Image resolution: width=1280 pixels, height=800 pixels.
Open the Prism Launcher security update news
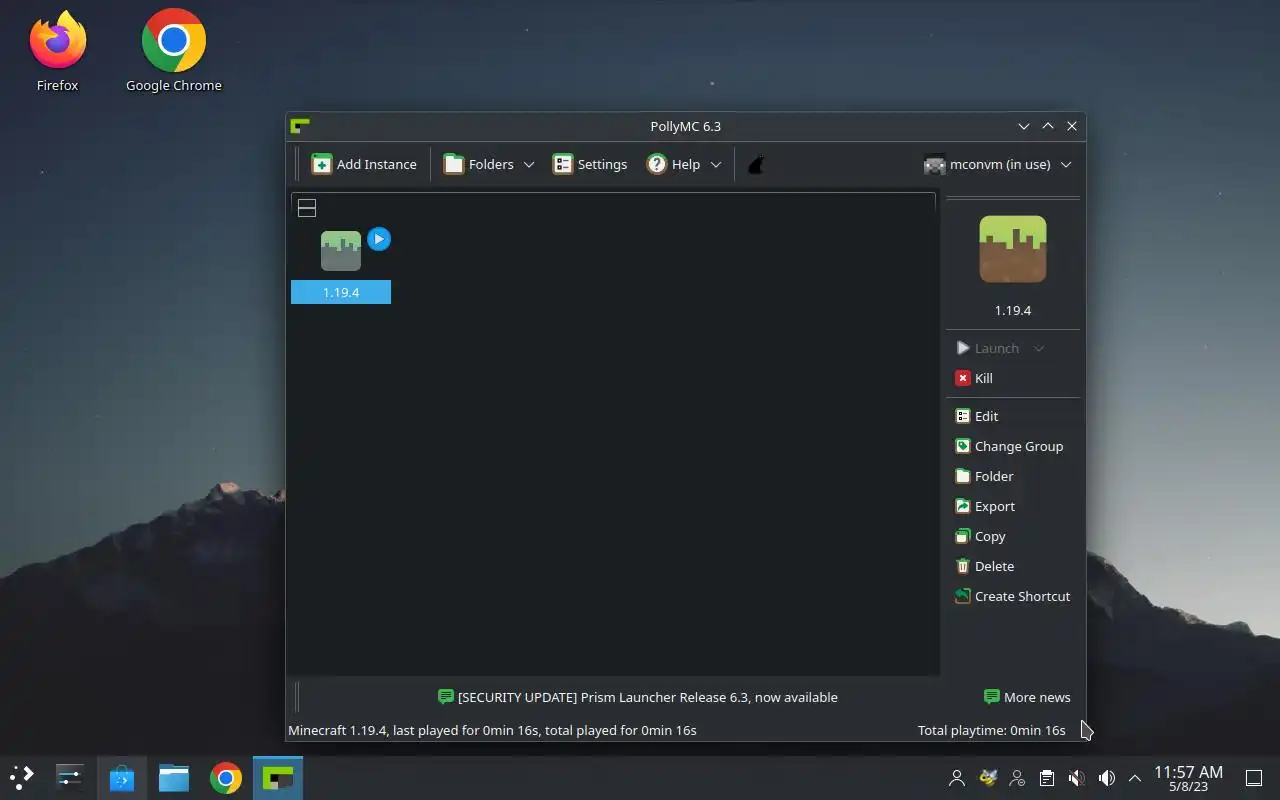(x=638, y=697)
